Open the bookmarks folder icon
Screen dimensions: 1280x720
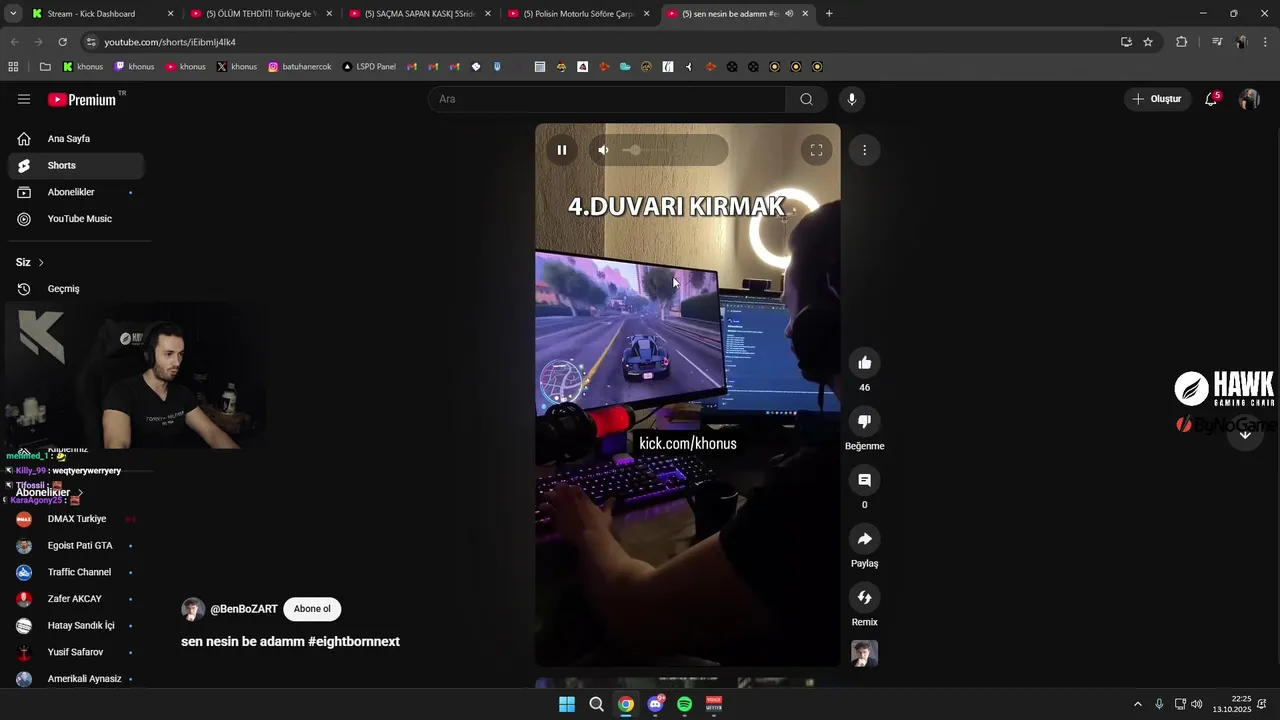tap(45, 67)
